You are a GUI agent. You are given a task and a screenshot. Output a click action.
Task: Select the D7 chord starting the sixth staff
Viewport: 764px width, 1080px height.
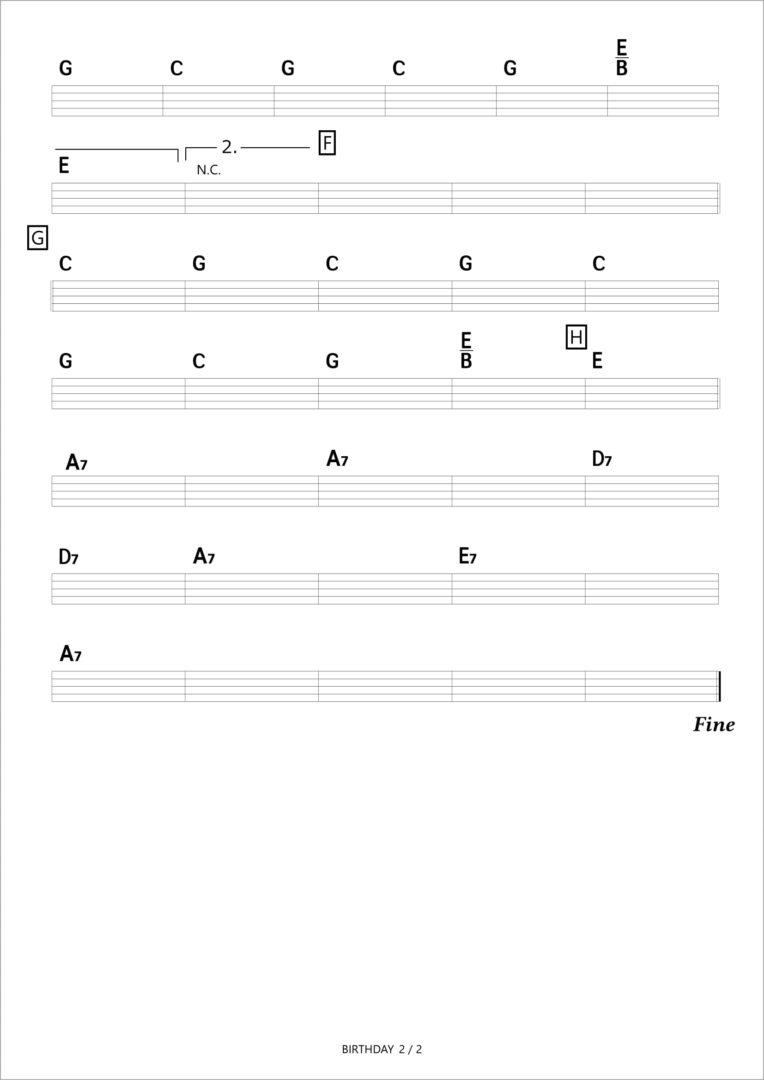click(68, 557)
